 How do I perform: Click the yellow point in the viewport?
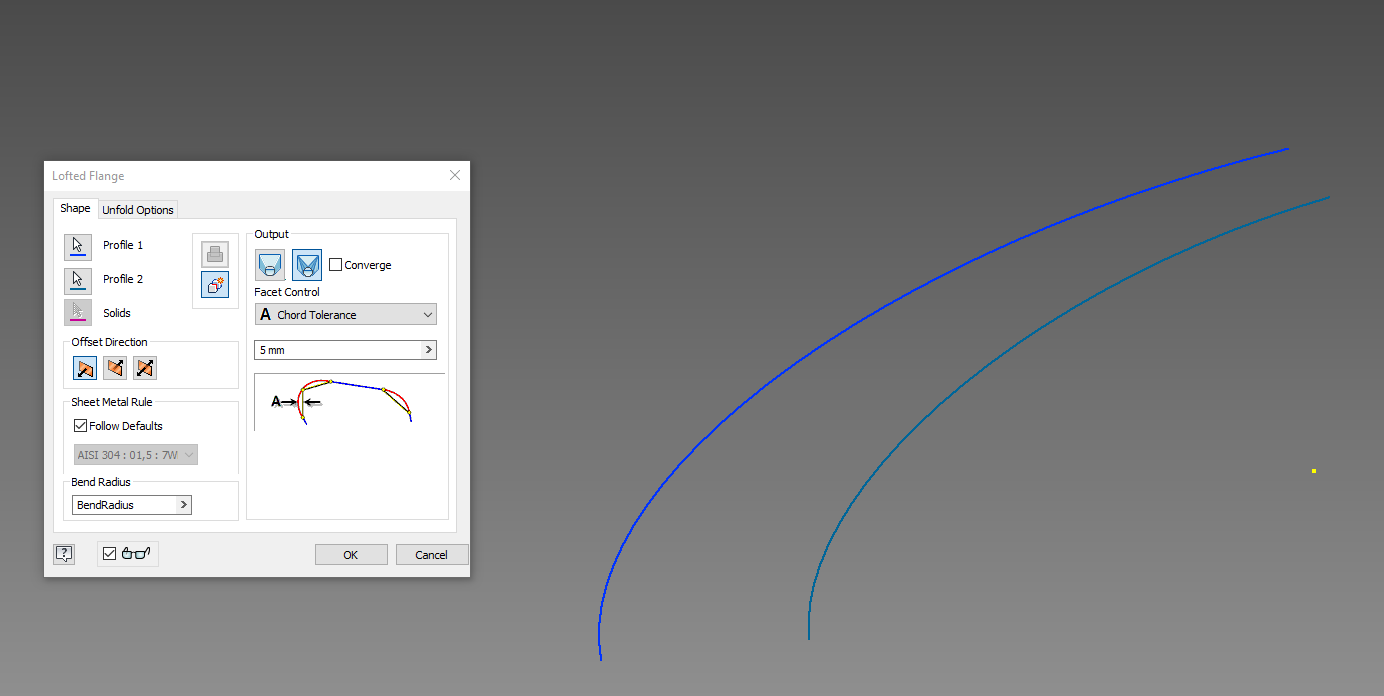[1314, 471]
